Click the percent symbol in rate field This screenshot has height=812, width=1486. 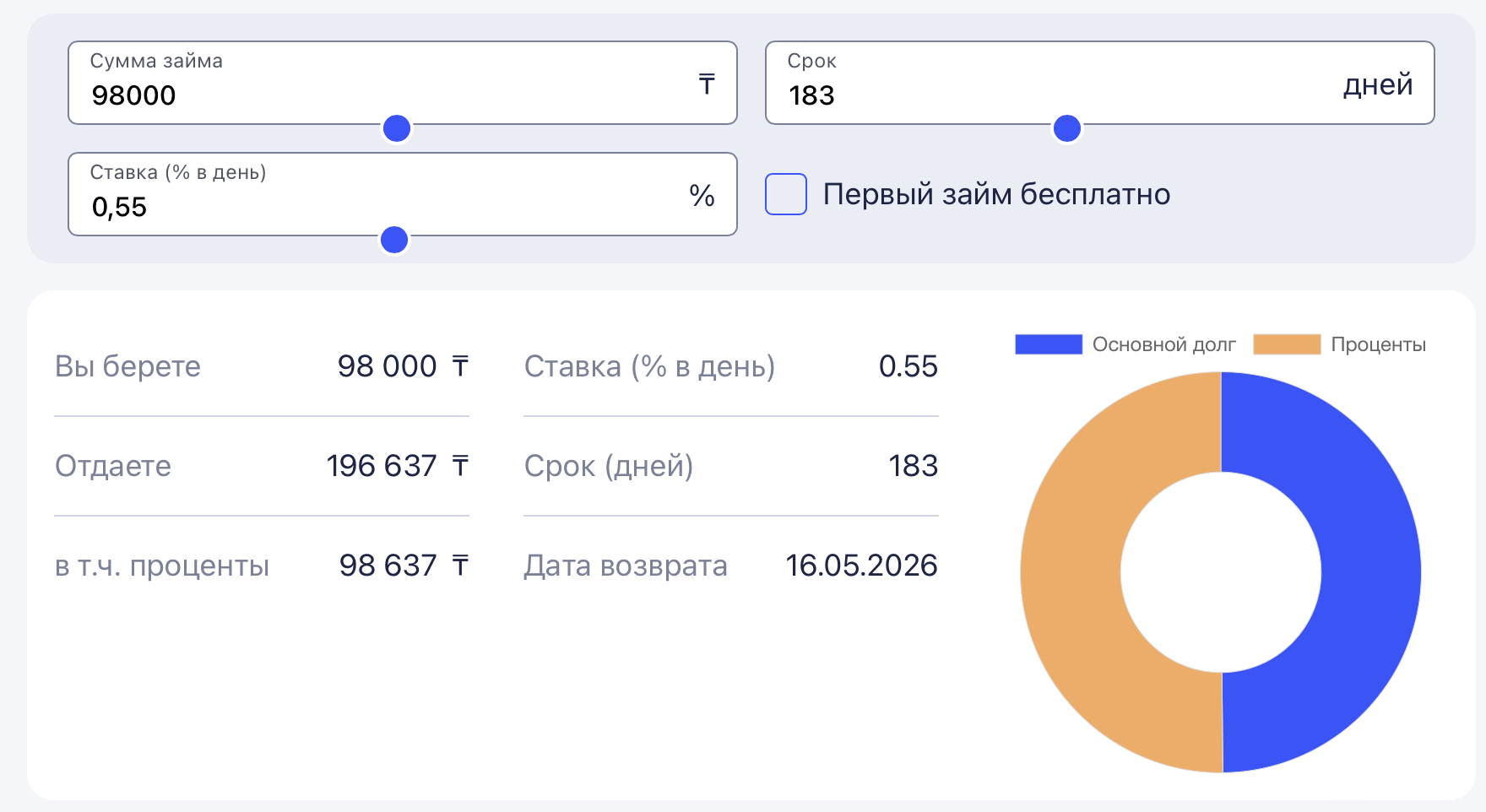click(x=702, y=196)
